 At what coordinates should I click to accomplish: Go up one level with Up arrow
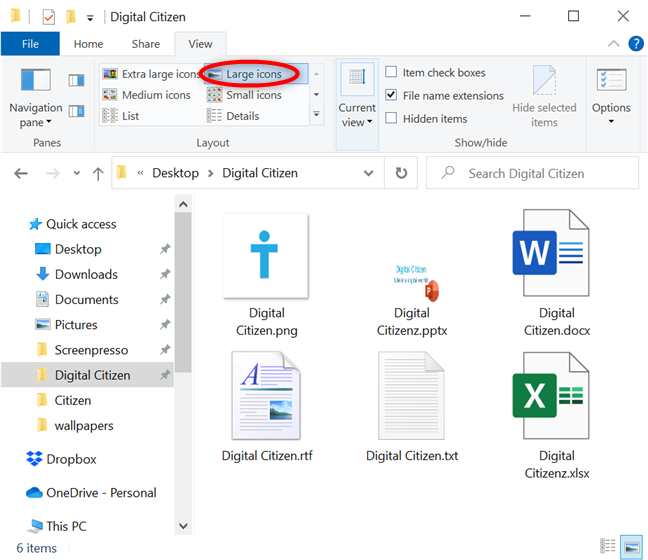point(98,173)
